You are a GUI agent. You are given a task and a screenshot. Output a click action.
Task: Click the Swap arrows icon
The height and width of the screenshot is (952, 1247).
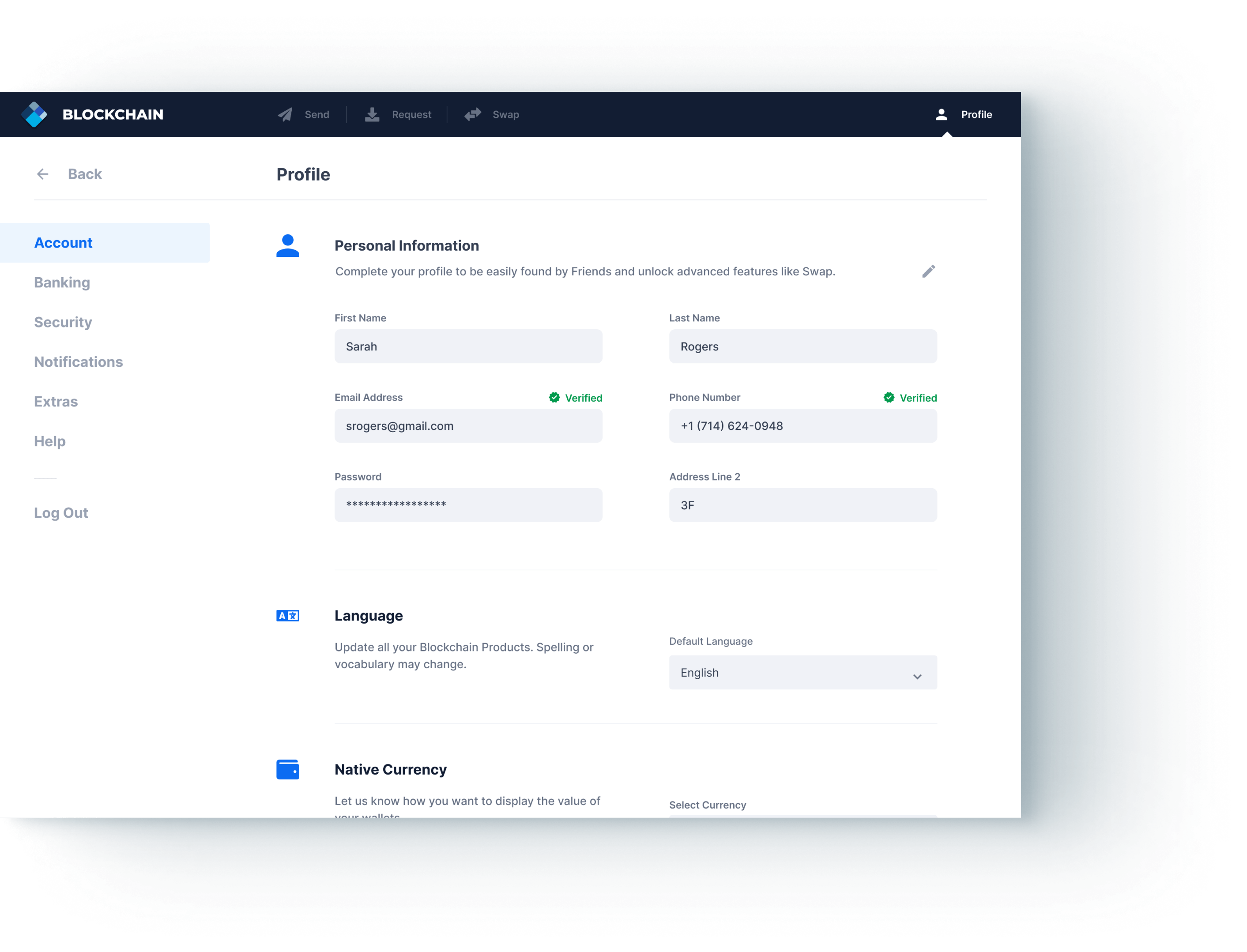coord(473,114)
